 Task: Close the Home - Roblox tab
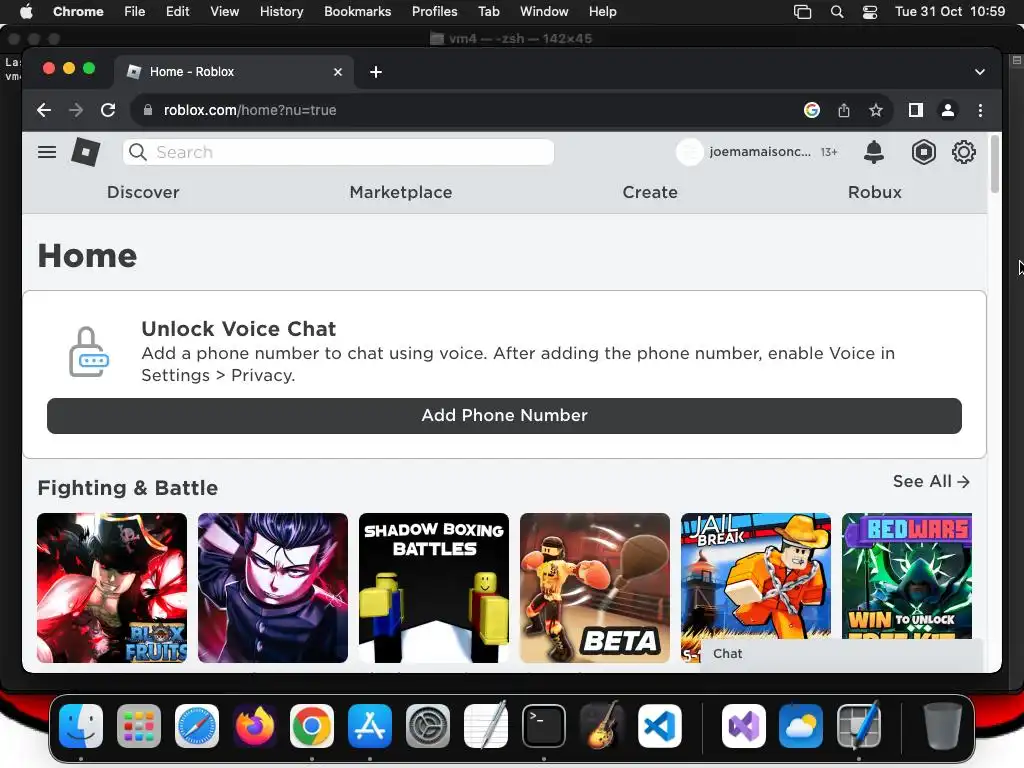pyautogui.click(x=338, y=72)
